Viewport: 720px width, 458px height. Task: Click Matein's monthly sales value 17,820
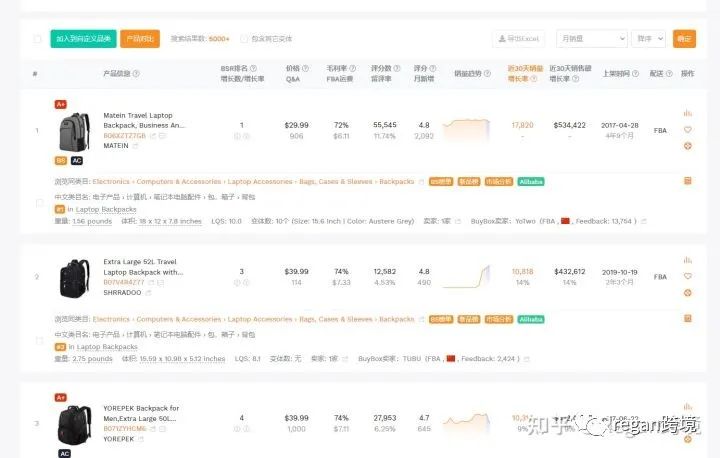click(x=523, y=125)
